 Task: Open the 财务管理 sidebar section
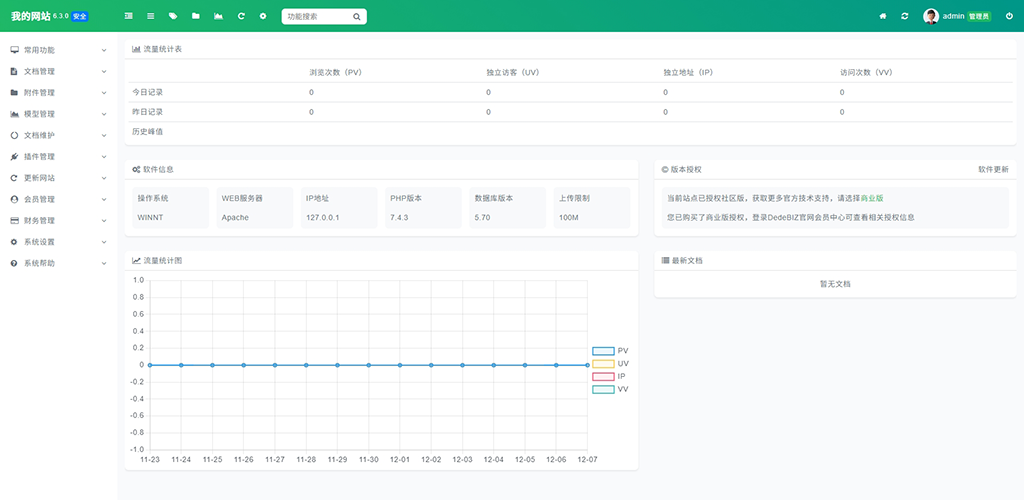[58, 220]
